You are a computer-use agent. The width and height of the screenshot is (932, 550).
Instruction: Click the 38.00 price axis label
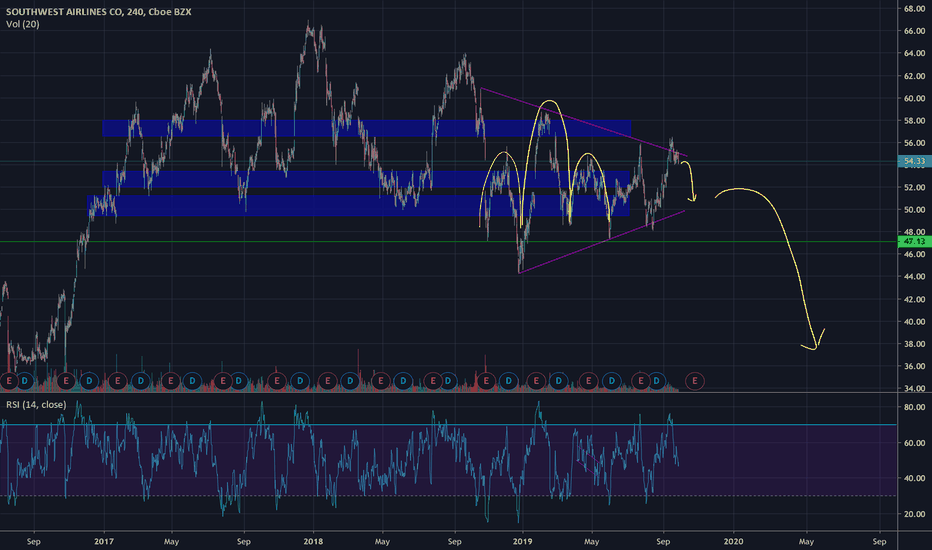[x=914, y=344]
